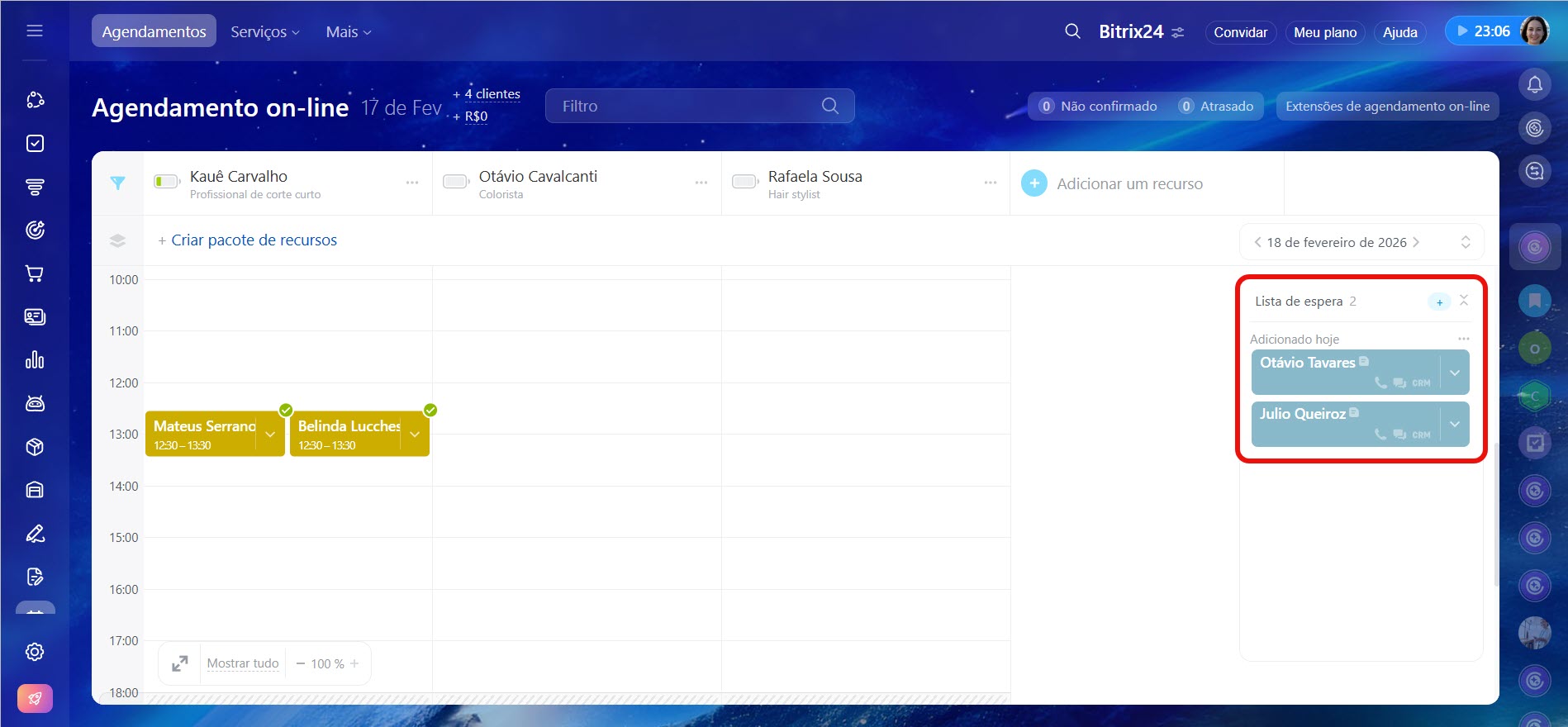Expand Mateus Serrano booking dropdown arrow

click(x=270, y=434)
